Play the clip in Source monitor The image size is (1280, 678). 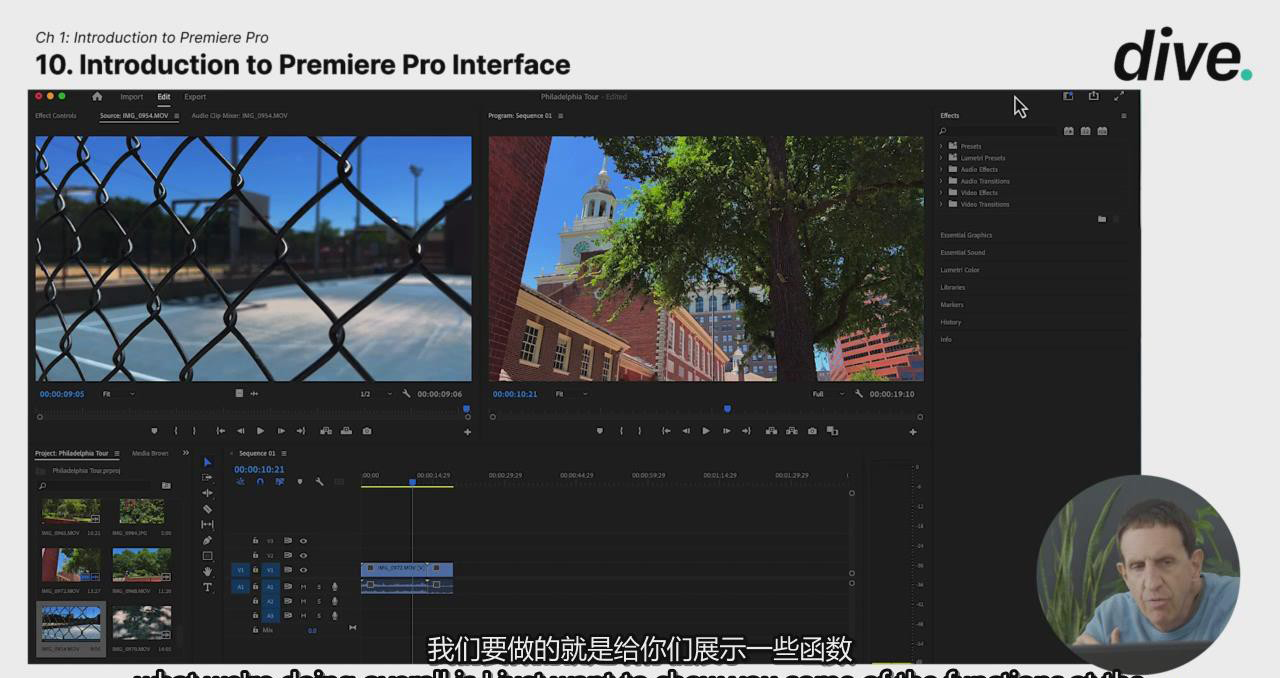pos(260,431)
